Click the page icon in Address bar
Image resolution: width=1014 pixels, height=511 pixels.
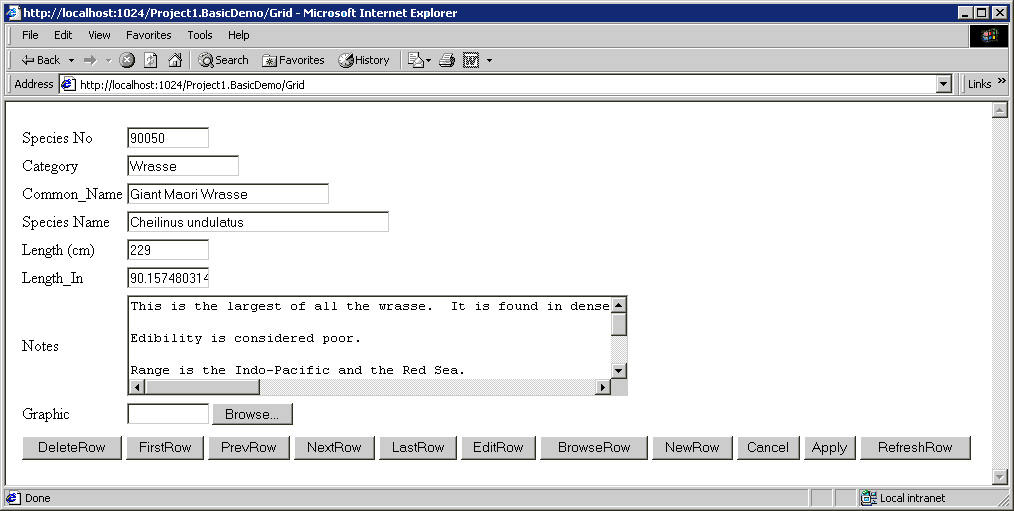(x=69, y=84)
